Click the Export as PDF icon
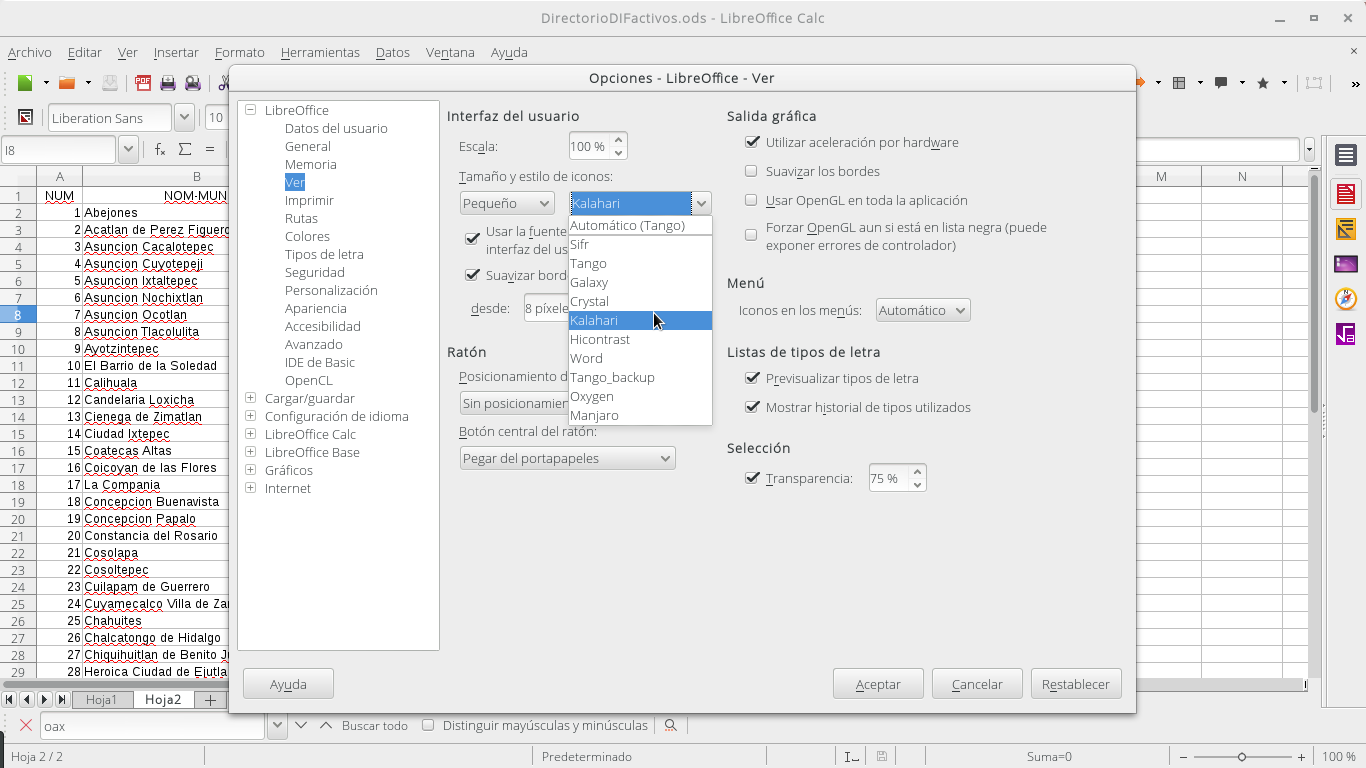1366x768 pixels. 143,83
